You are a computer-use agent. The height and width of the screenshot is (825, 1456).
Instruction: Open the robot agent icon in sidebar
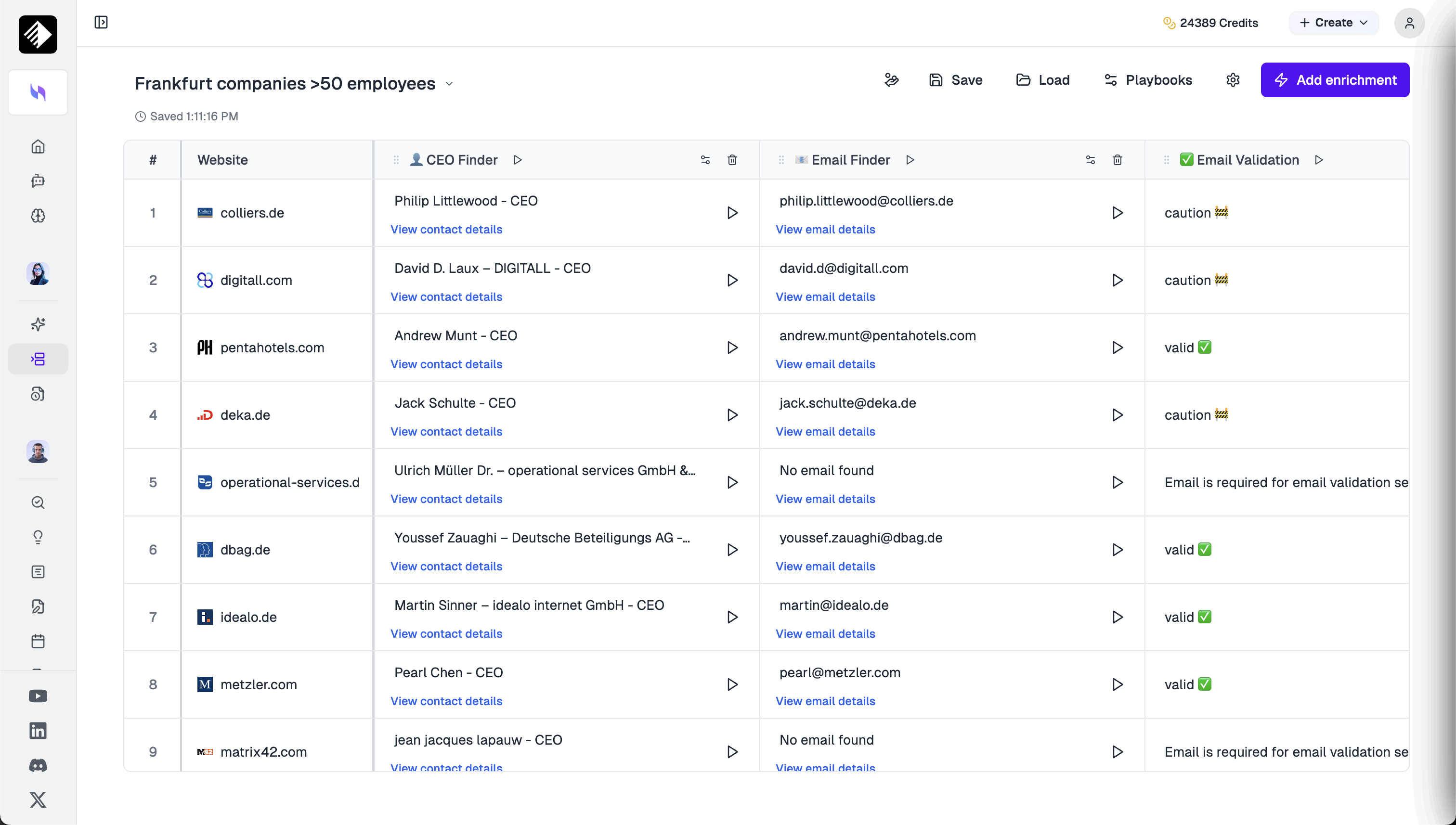38,181
